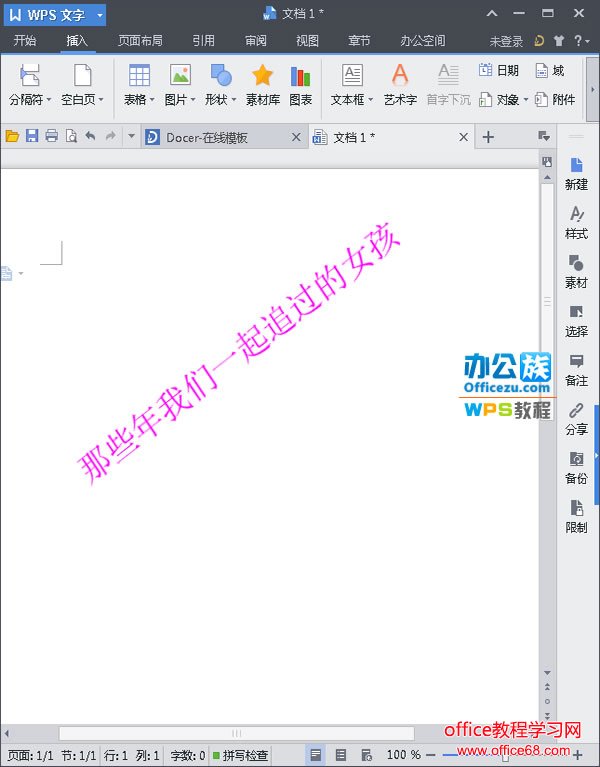Switch to web layout view button
The width and height of the screenshot is (600, 767).
point(366,755)
